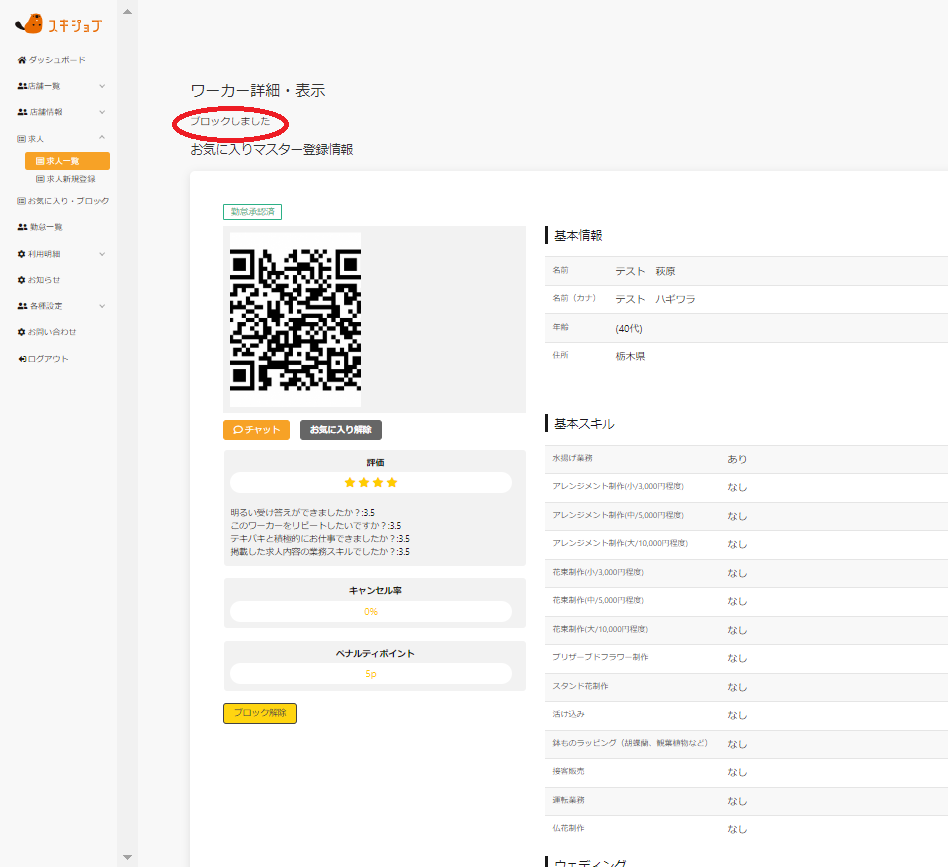Expand the 利用明細 chevron
The height and width of the screenshot is (867, 948).
102,254
